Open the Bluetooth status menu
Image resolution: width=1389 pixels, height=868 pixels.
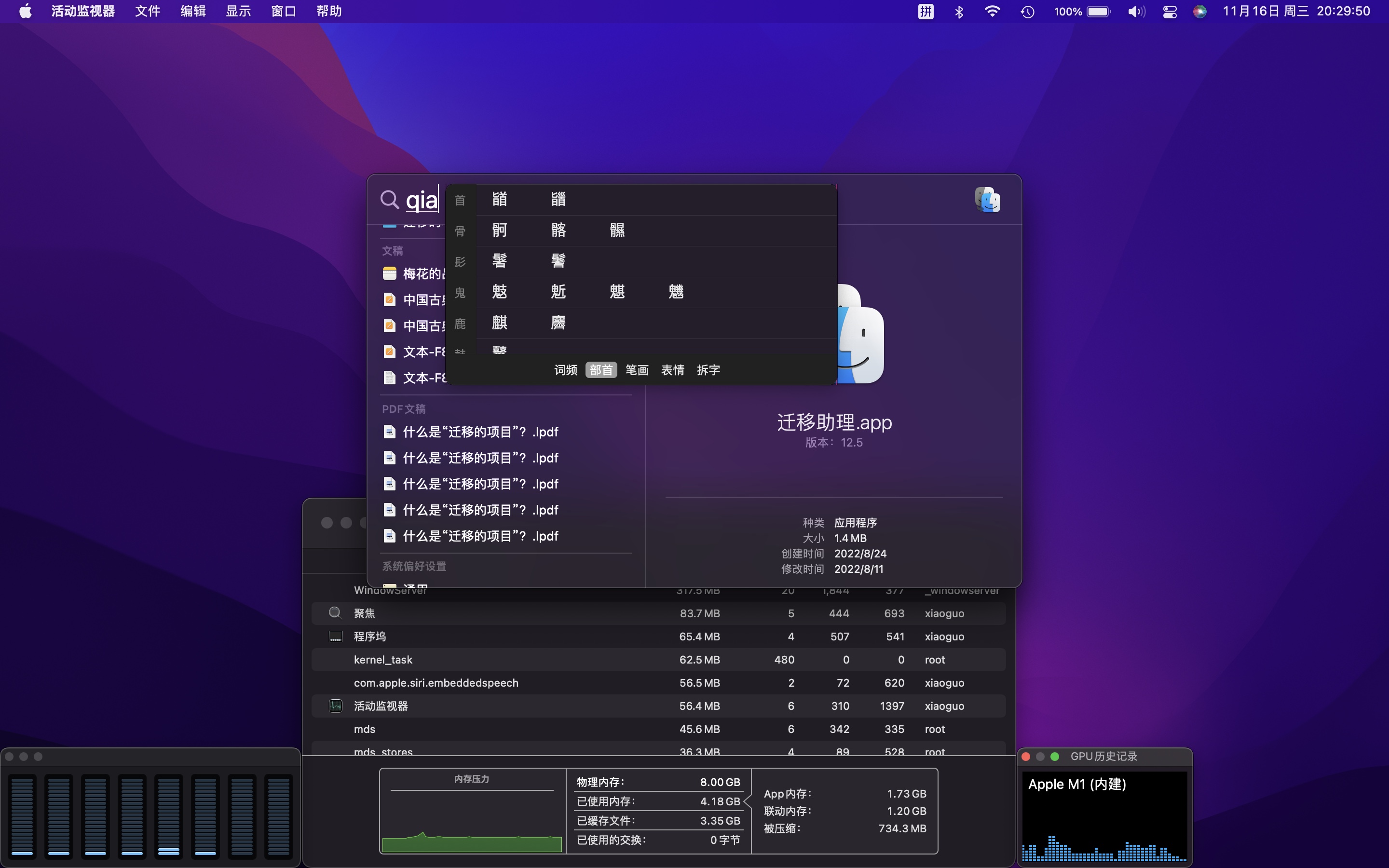point(959,12)
